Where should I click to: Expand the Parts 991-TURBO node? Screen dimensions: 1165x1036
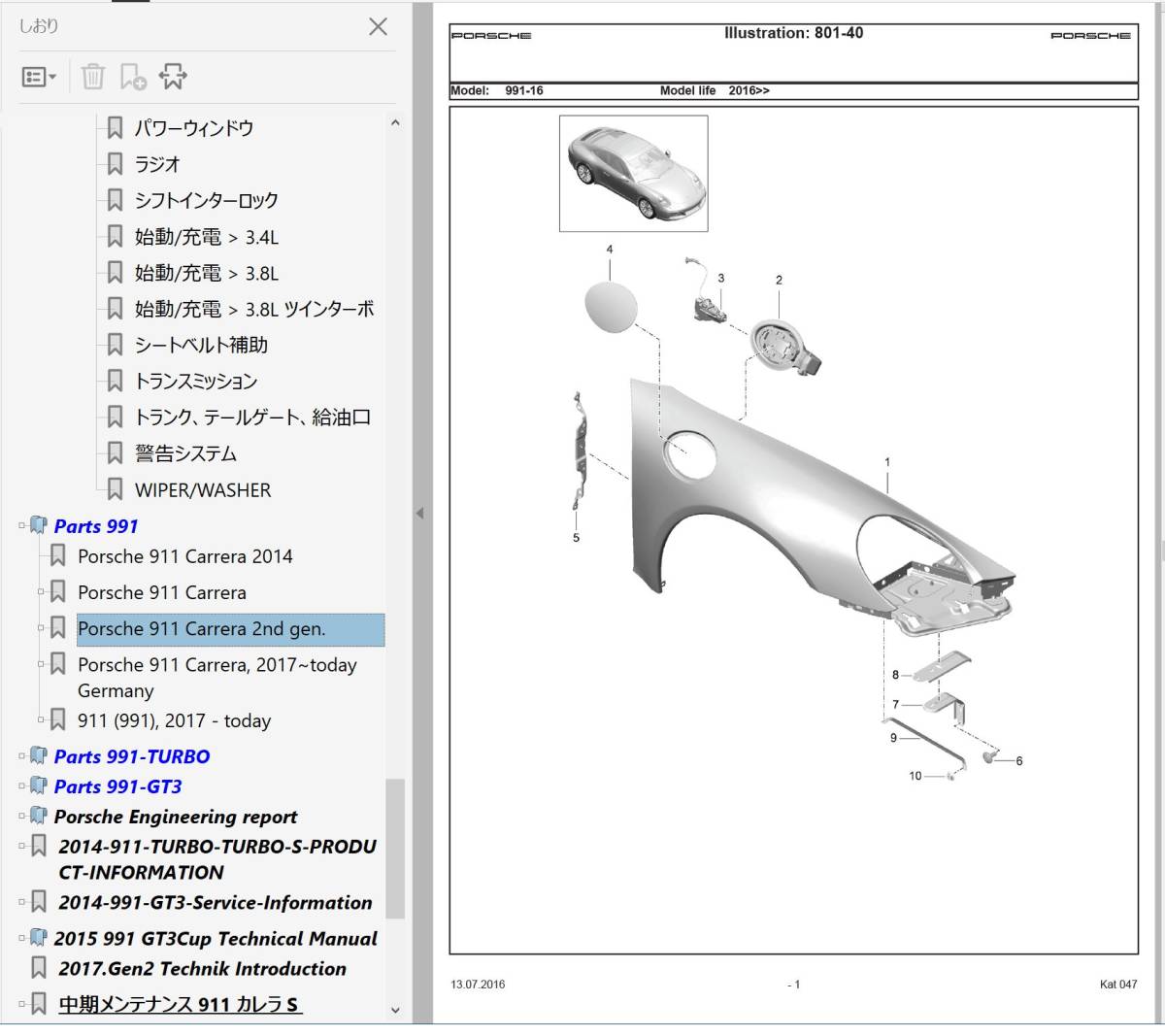[x=22, y=756]
